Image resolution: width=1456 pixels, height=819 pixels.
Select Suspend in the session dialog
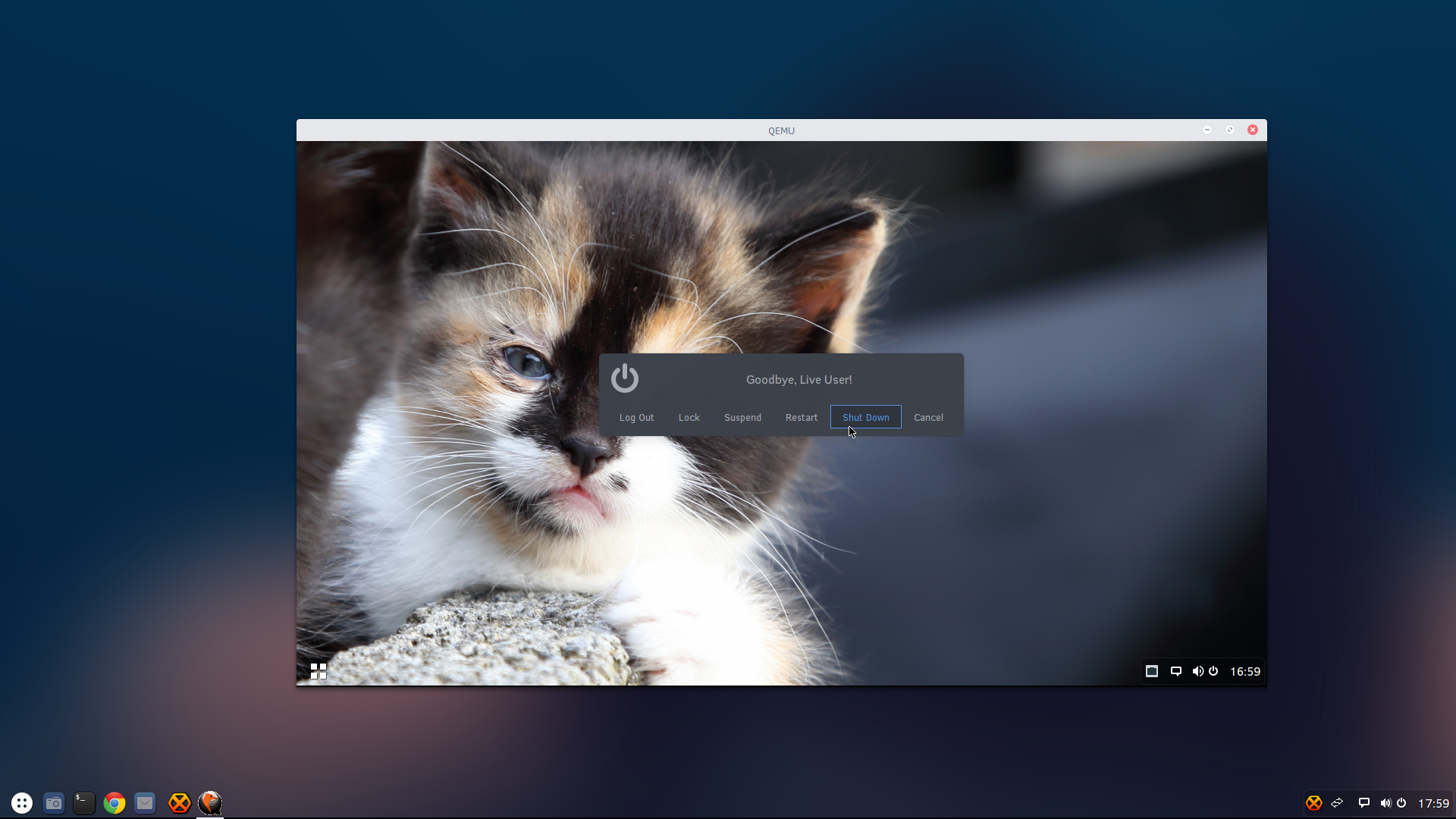742,417
